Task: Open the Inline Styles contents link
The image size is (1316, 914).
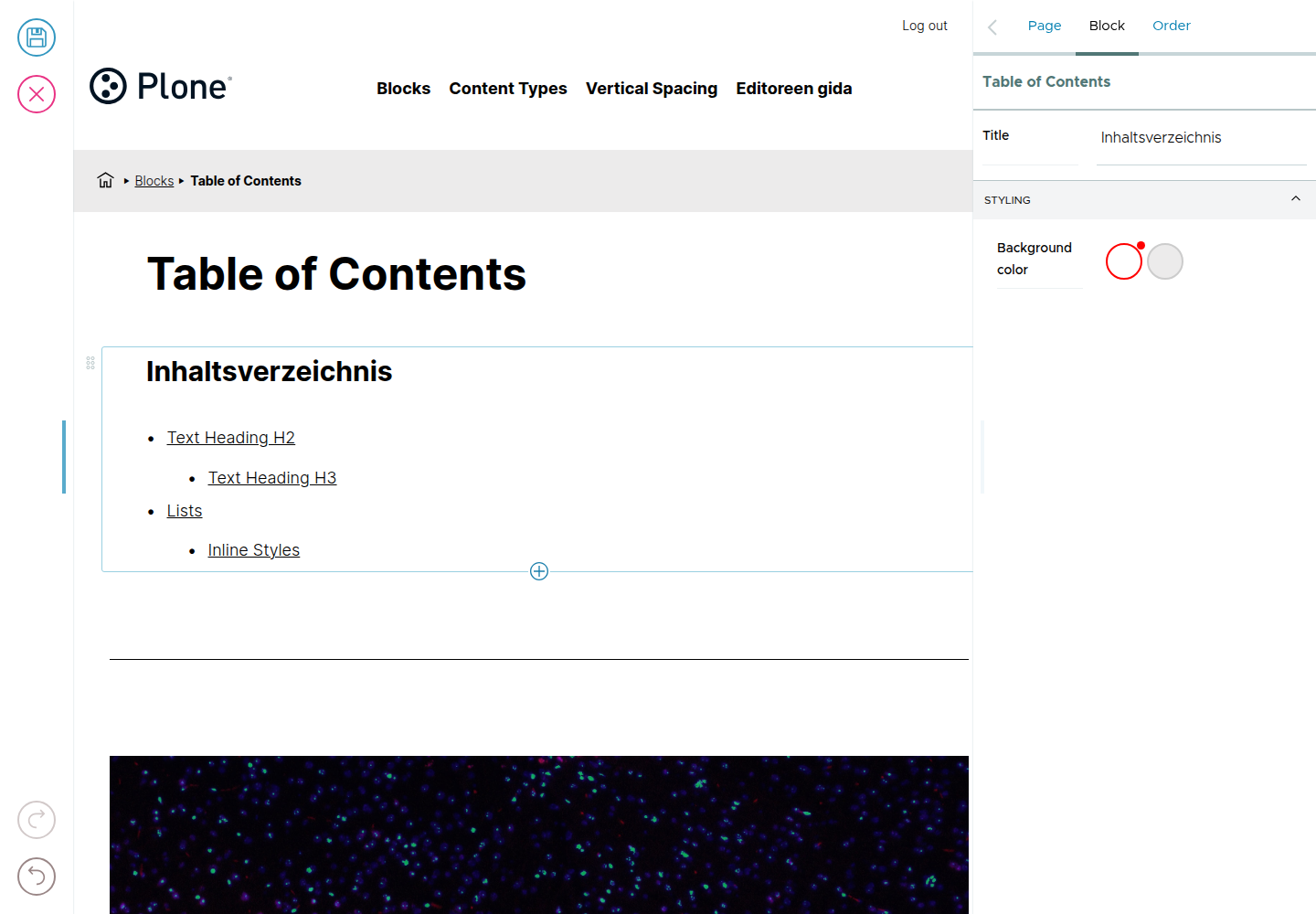Action: pos(254,550)
